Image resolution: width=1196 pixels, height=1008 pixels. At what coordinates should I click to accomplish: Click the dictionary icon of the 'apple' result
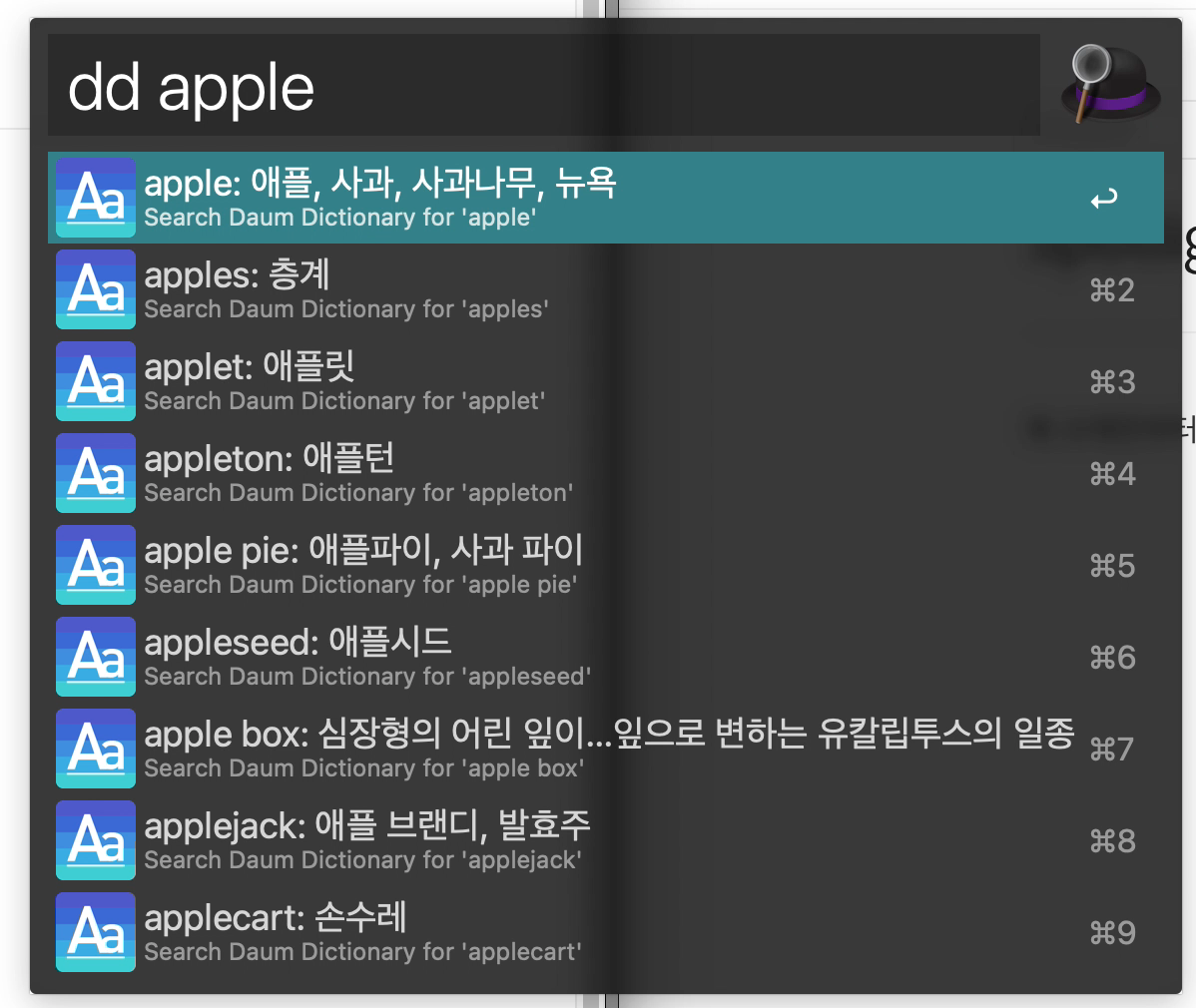(x=96, y=198)
